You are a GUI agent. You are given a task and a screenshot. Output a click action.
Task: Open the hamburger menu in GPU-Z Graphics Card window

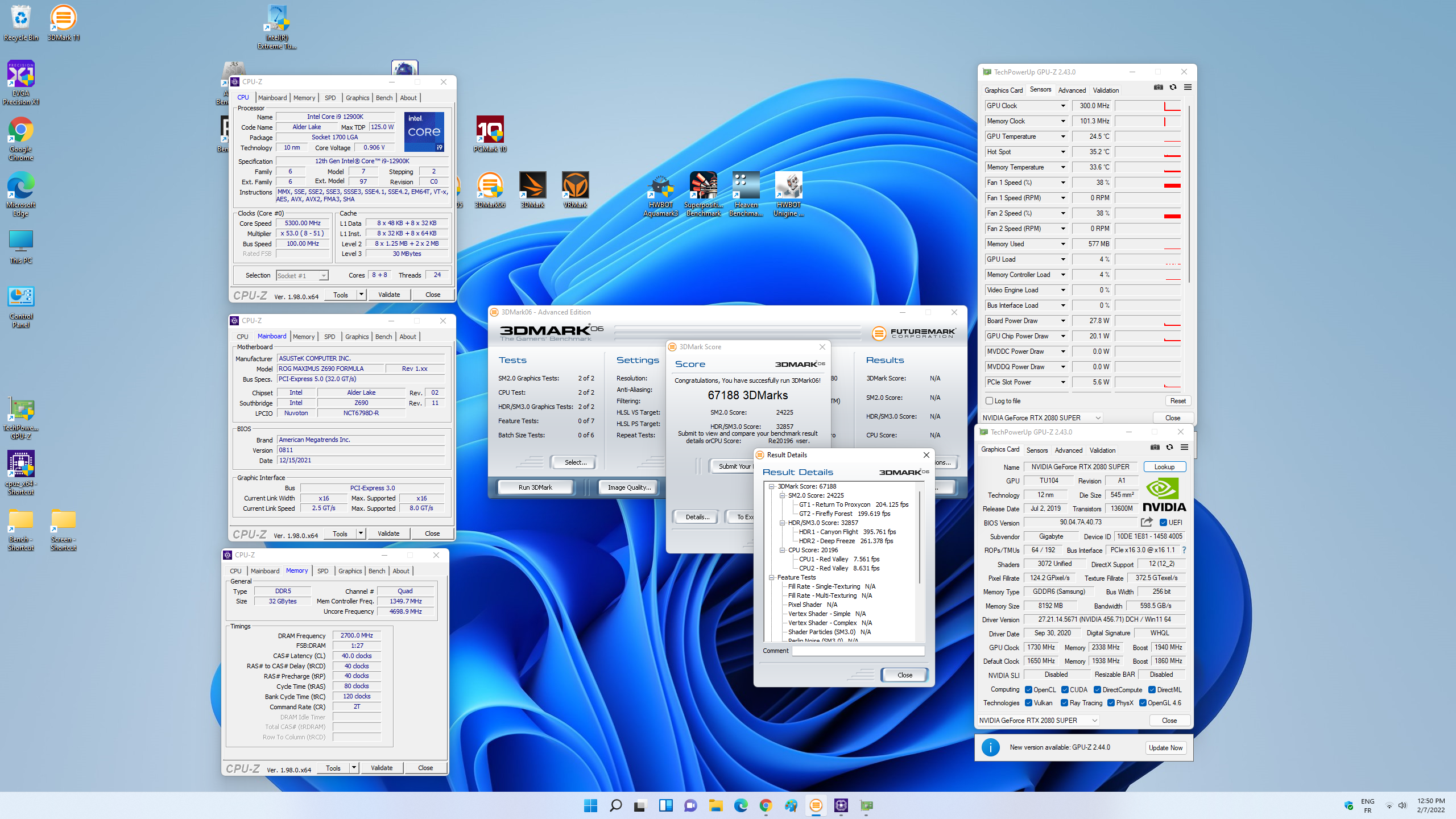[x=1184, y=447]
